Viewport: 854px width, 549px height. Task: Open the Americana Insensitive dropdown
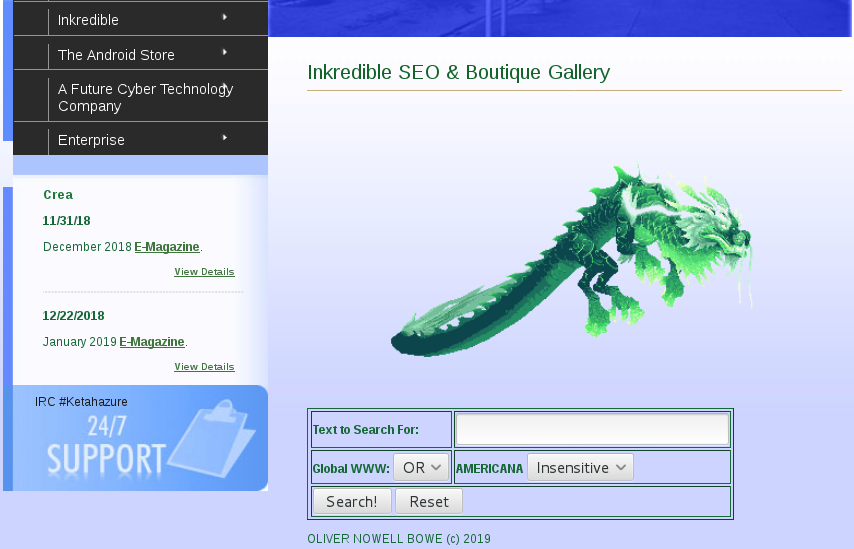[580, 468]
